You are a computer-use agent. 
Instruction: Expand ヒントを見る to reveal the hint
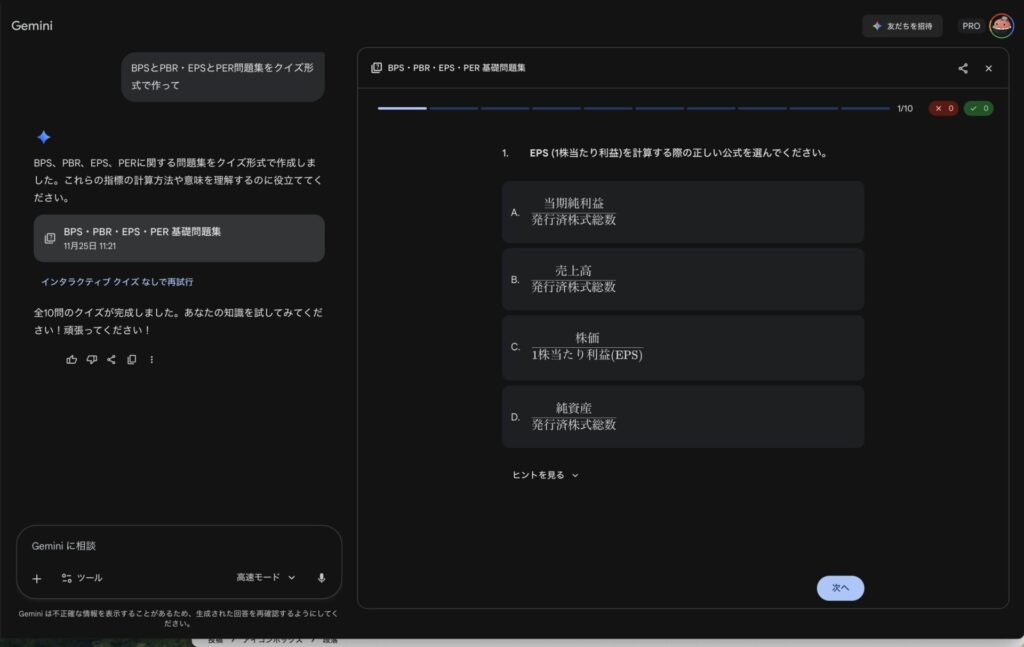click(x=538, y=474)
